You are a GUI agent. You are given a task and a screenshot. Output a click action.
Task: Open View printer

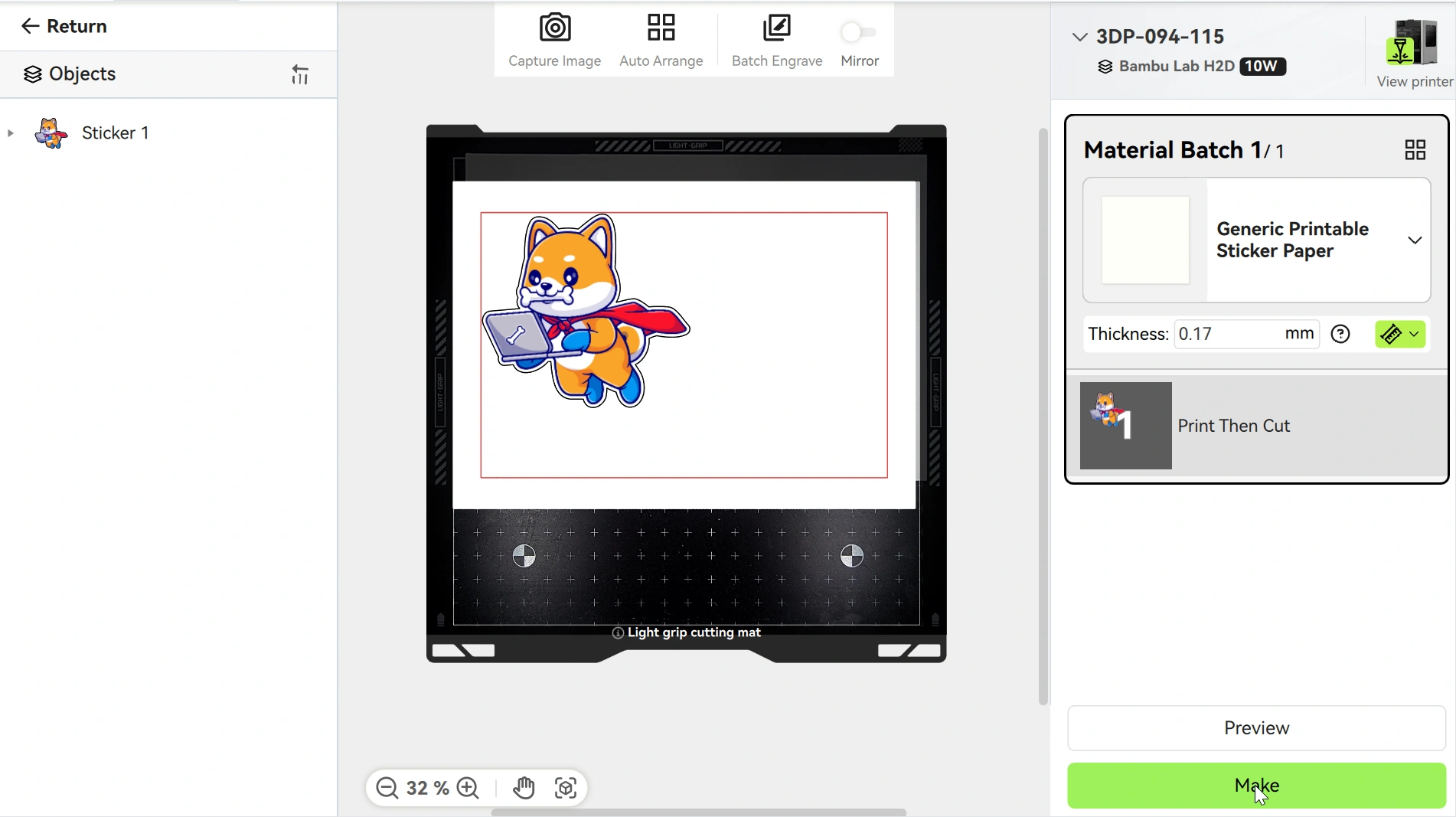coord(1415,54)
